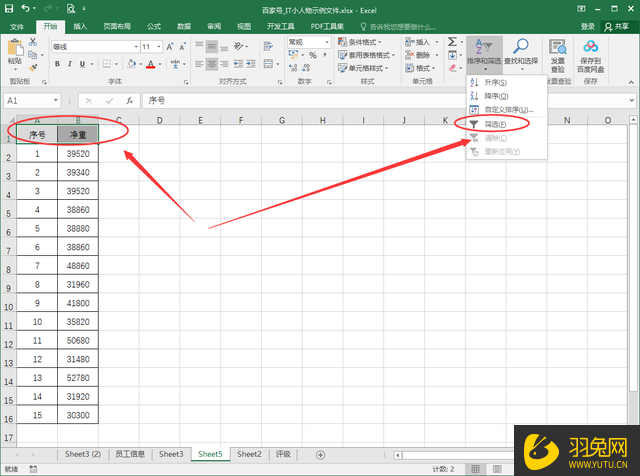This screenshot has height=476, width=640.
Task: Switch to Sheet3 (2) tab
Action: point(83,454)
